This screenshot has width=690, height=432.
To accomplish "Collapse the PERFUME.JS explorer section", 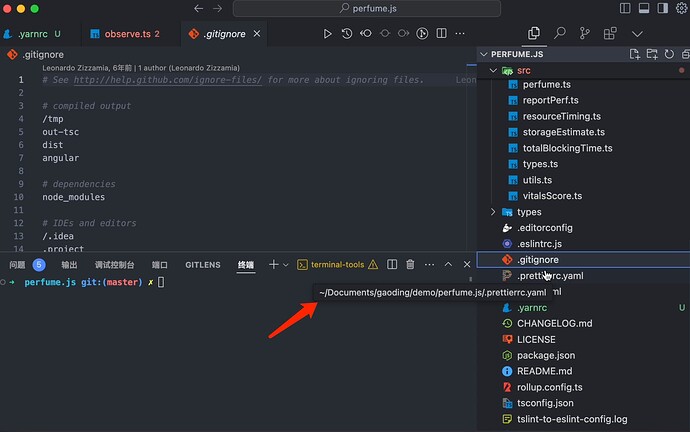I will (484, 54).
